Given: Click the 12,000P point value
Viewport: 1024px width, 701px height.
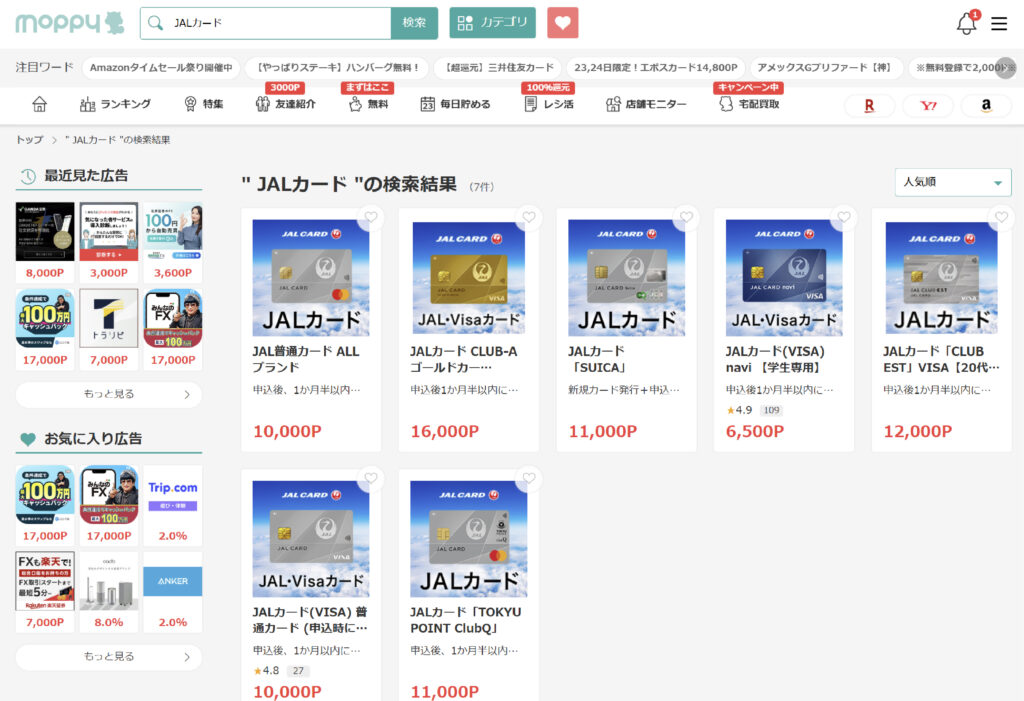Looking at the screenshot, I should [x=918, y=431].
